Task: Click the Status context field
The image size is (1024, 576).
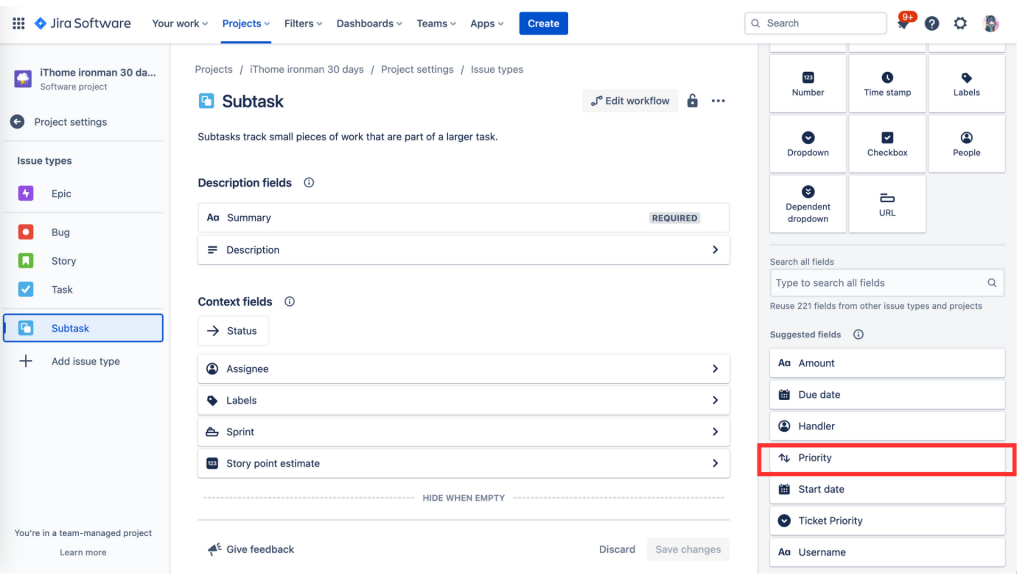Action: click(233, 331)
